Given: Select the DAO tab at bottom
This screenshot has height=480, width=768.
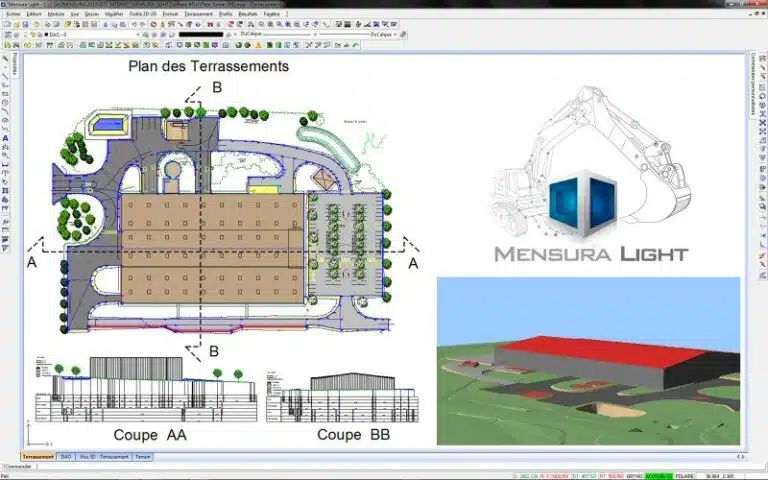Looking at the screenshot, I should point(65,457).
